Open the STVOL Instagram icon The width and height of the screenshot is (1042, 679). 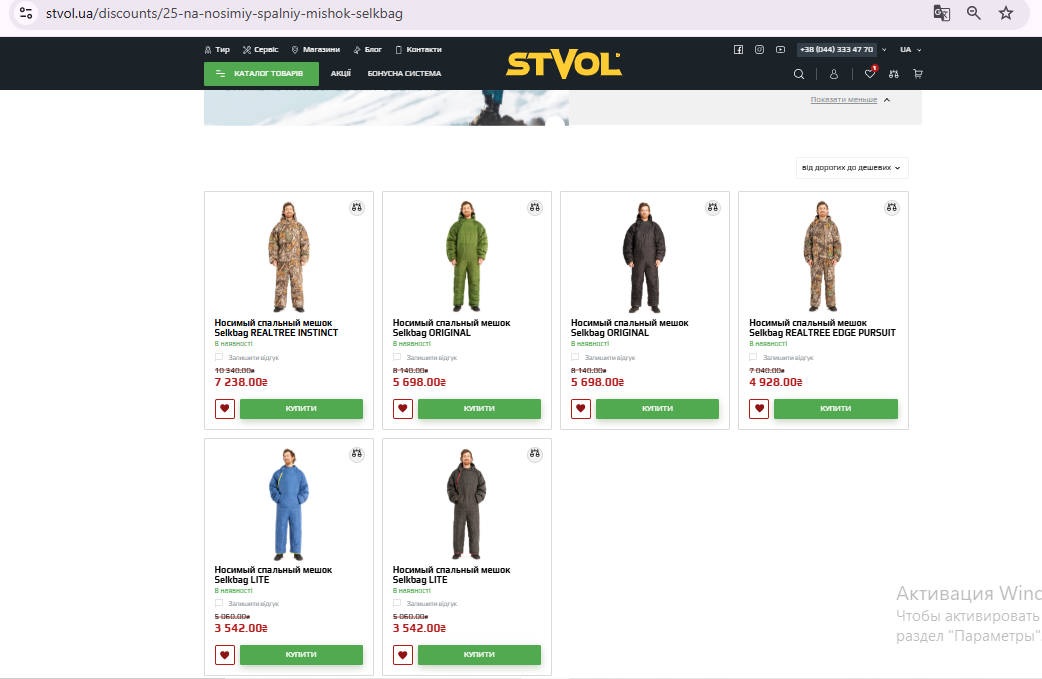(759, 49)
